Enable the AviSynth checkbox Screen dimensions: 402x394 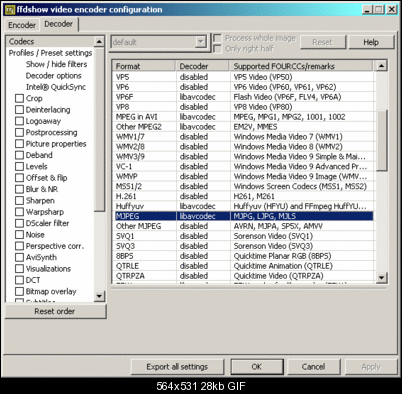pos(20,257)
